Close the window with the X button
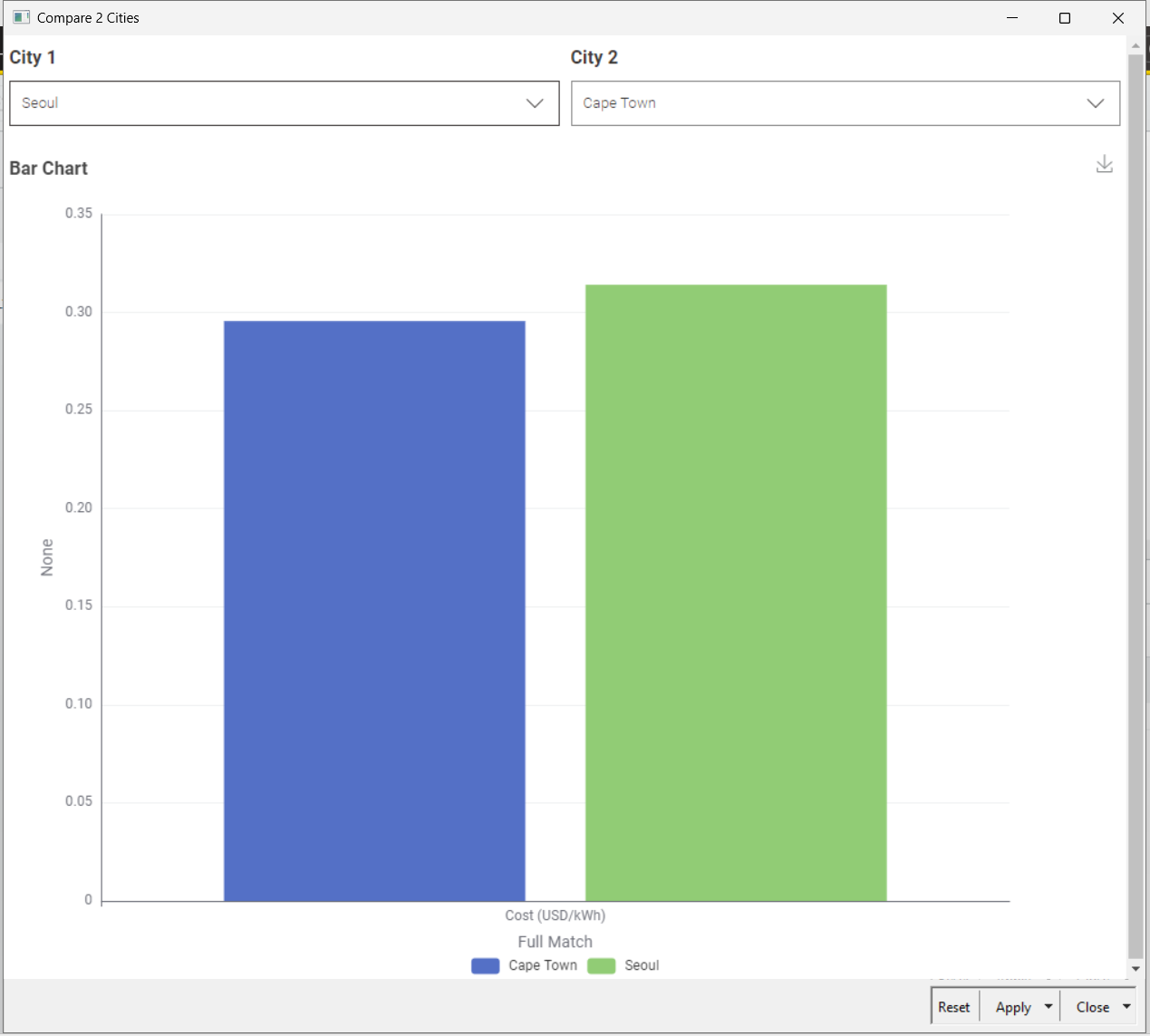This screenshot has width=1150, height=1036. 1117,18
